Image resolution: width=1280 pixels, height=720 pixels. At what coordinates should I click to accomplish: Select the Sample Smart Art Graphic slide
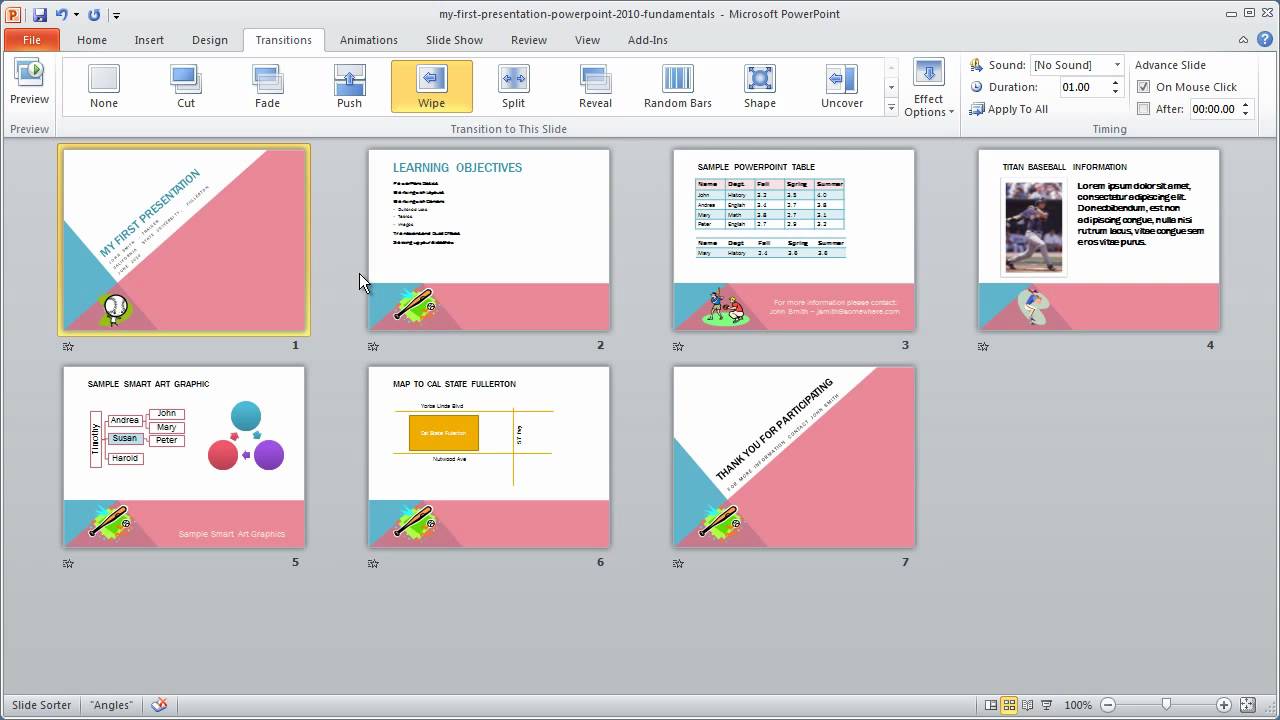[184, 457]
